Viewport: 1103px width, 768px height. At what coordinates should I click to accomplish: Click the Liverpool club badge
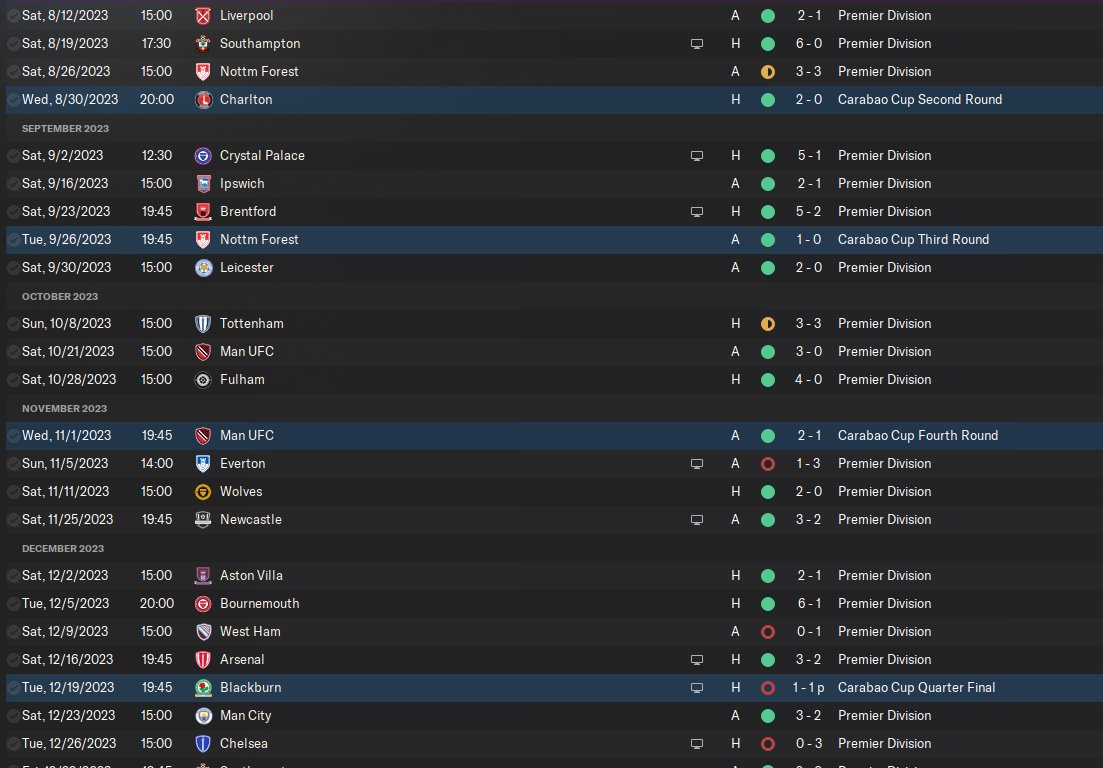click(203, 16)
